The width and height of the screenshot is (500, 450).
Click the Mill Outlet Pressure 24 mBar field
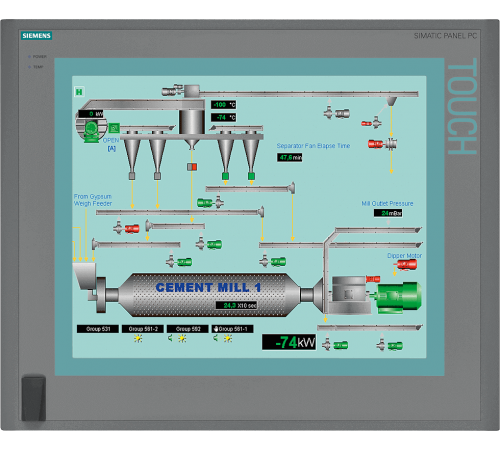pos(388,213)
